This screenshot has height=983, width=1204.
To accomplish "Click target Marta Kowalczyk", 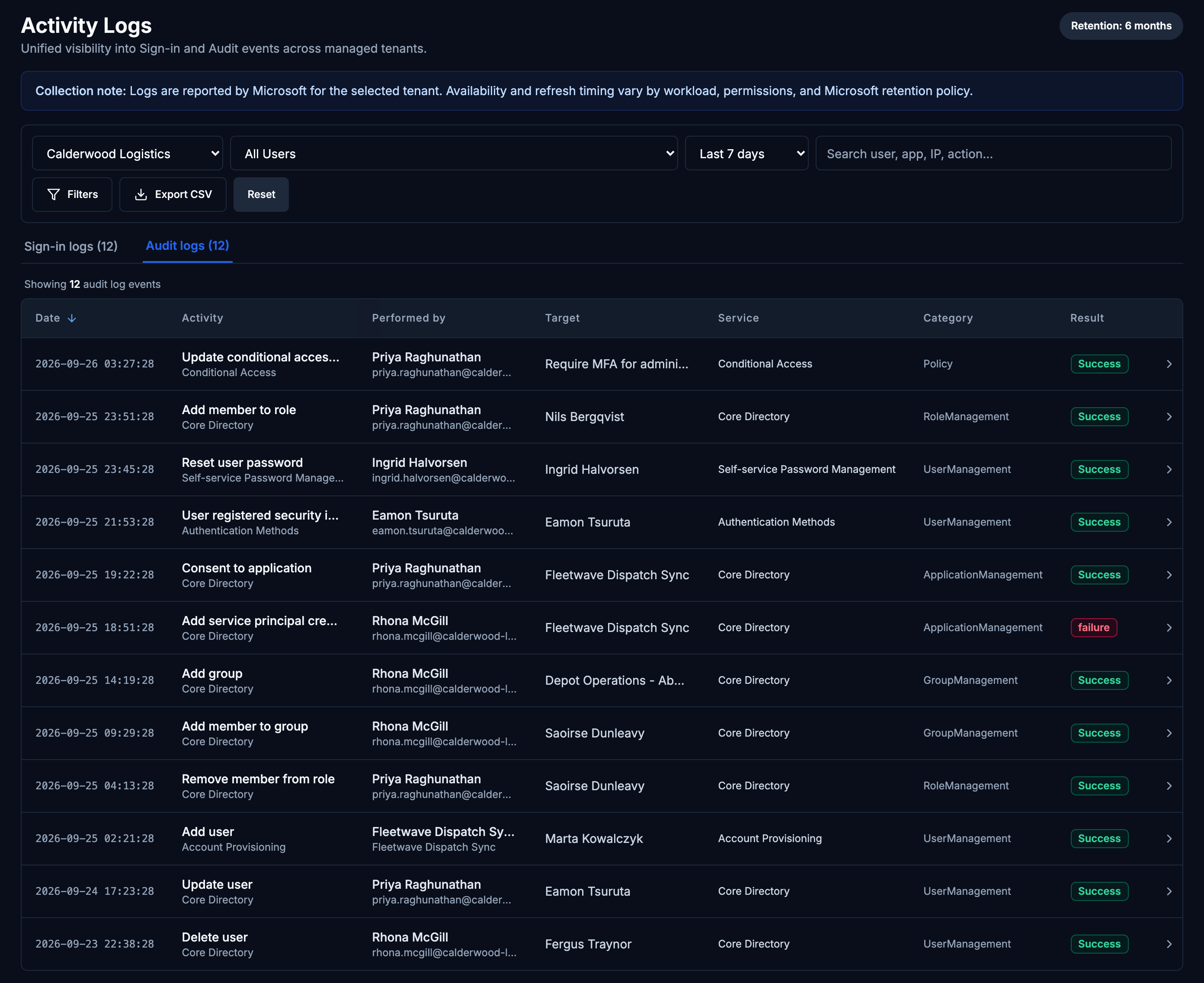I will click(594, 839).
